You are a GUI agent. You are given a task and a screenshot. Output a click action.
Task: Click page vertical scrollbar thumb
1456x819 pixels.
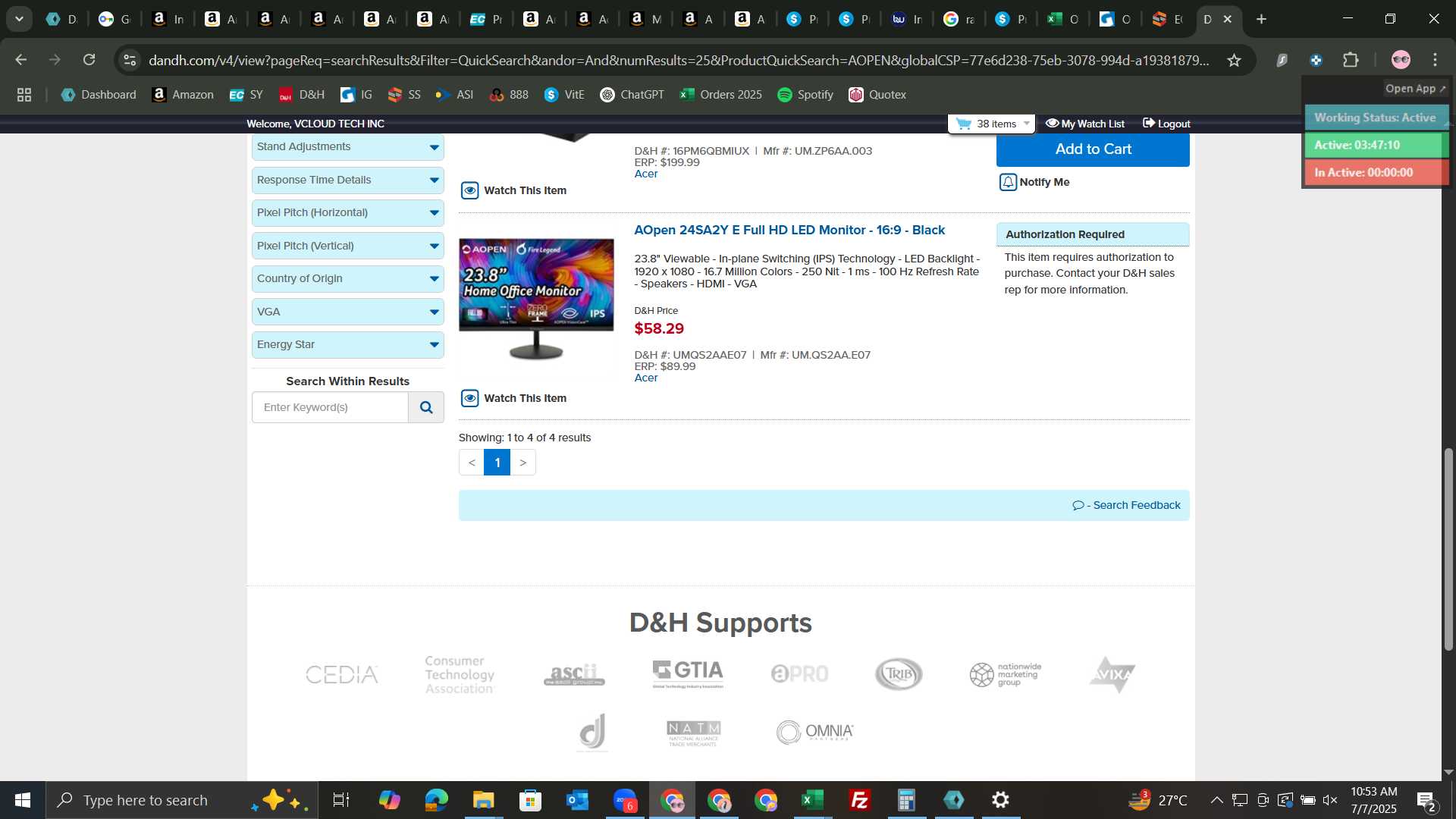click(1448, 549)
